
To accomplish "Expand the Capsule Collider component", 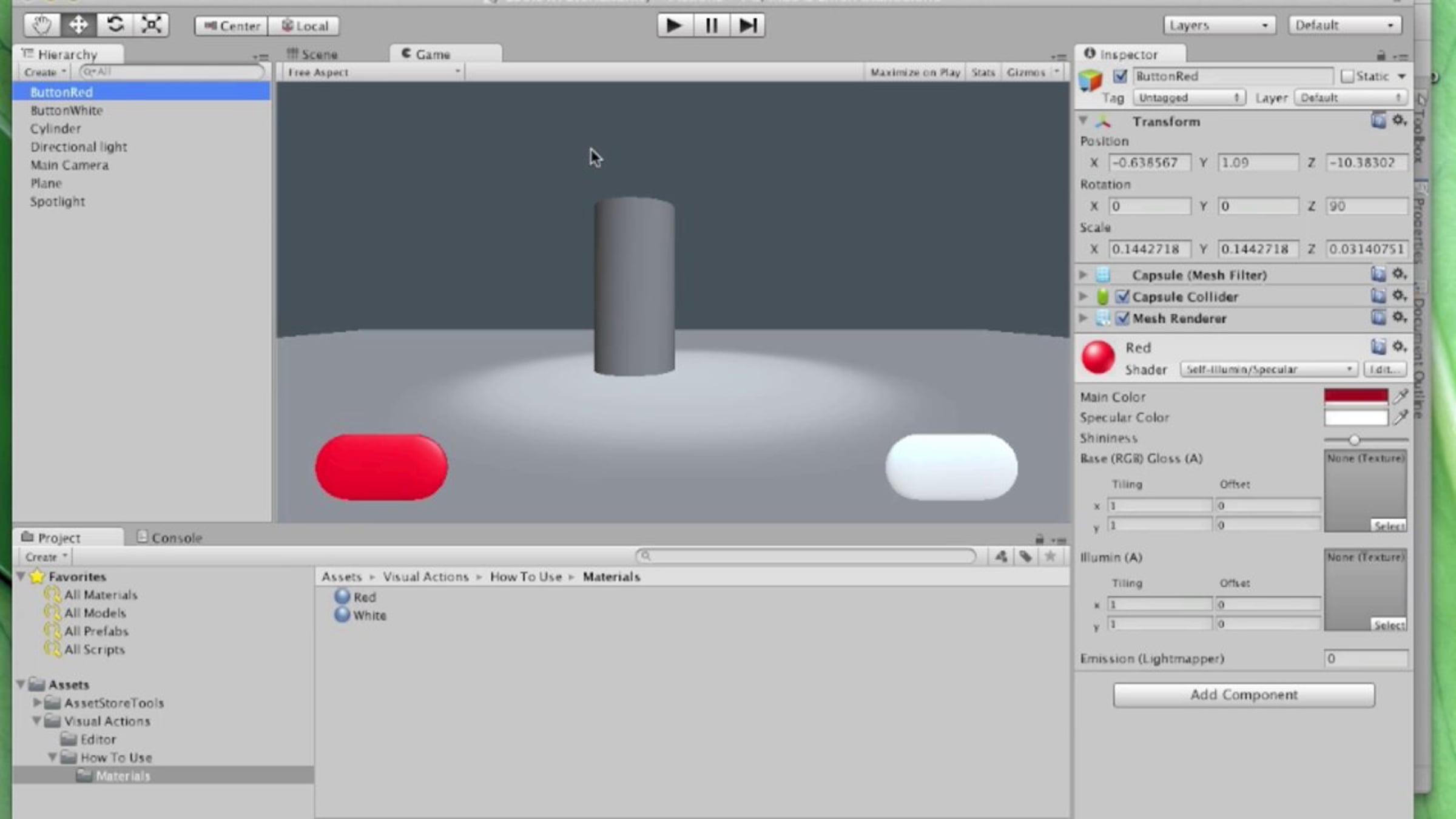I will coord(1084,297).
